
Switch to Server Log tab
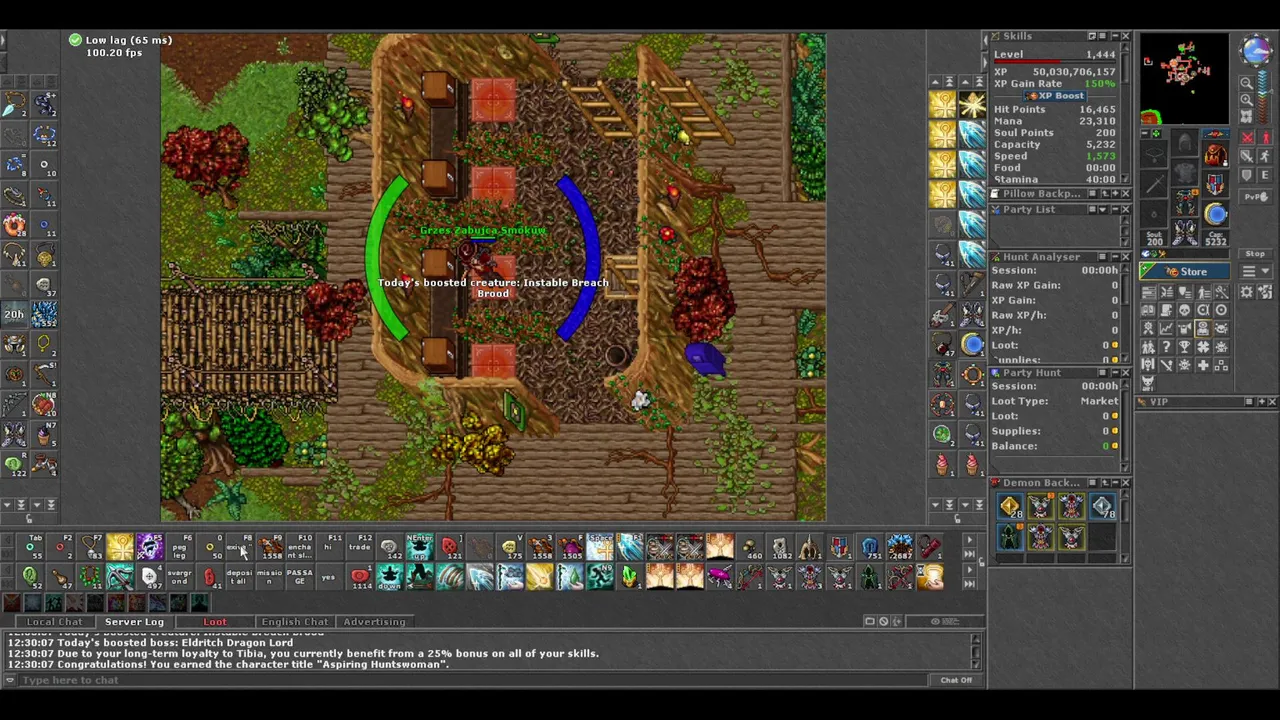(134, 622)
